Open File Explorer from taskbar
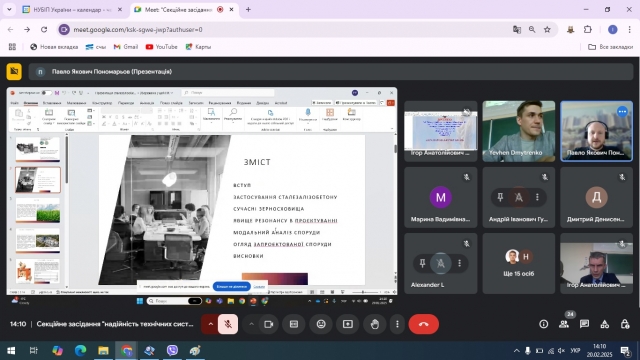The height and width of the screenshot is (360, 640). click(103, 351)
